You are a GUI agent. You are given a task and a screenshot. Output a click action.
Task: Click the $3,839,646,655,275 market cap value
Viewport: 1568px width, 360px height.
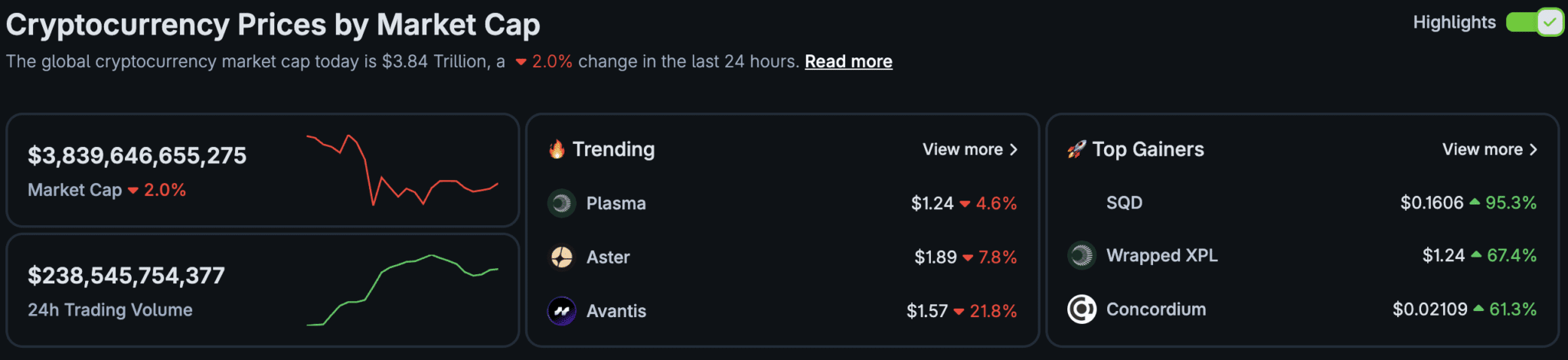pyautogui.click(x=137, y=155)
